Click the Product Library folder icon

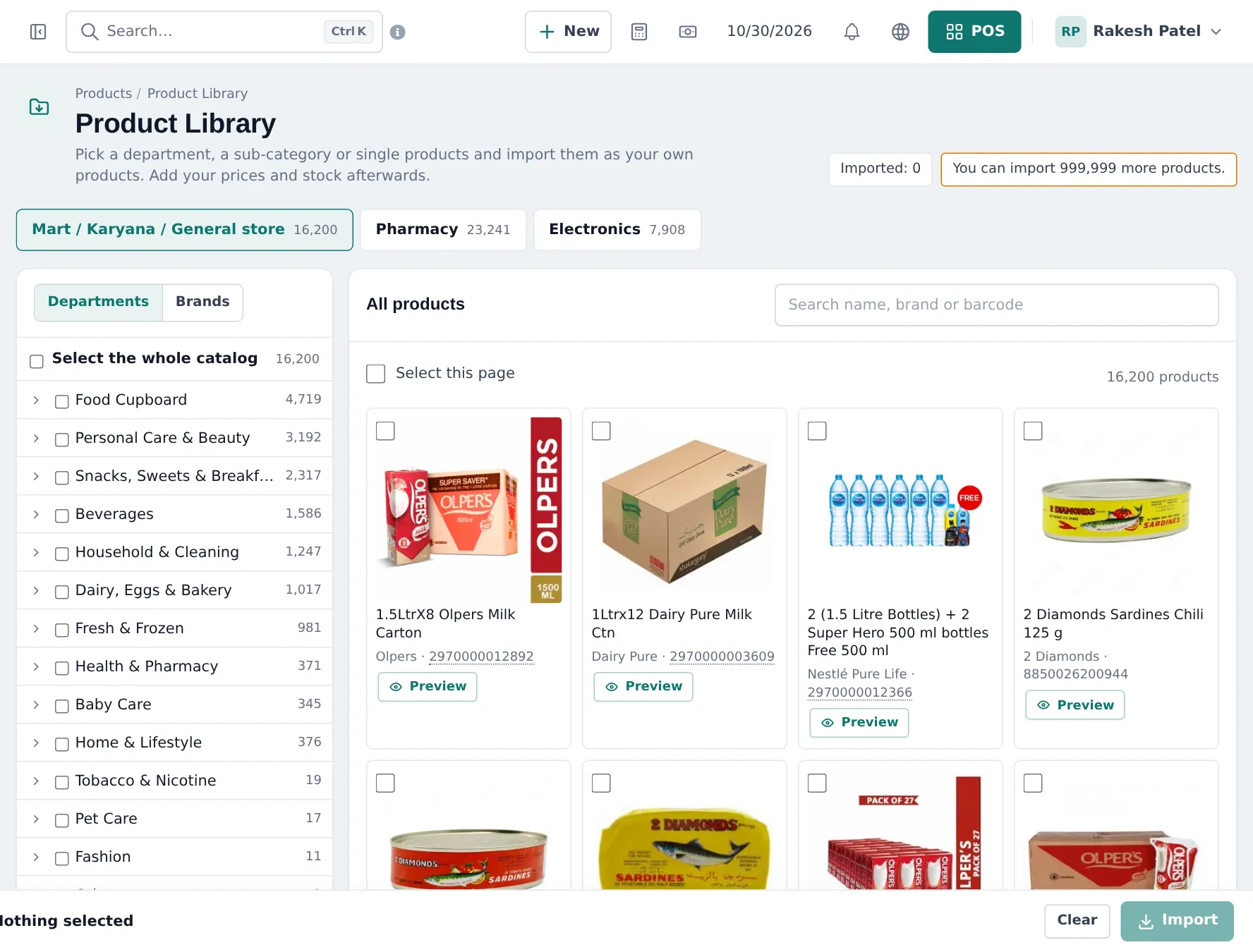pyautogui.click(x=40, y=107)
